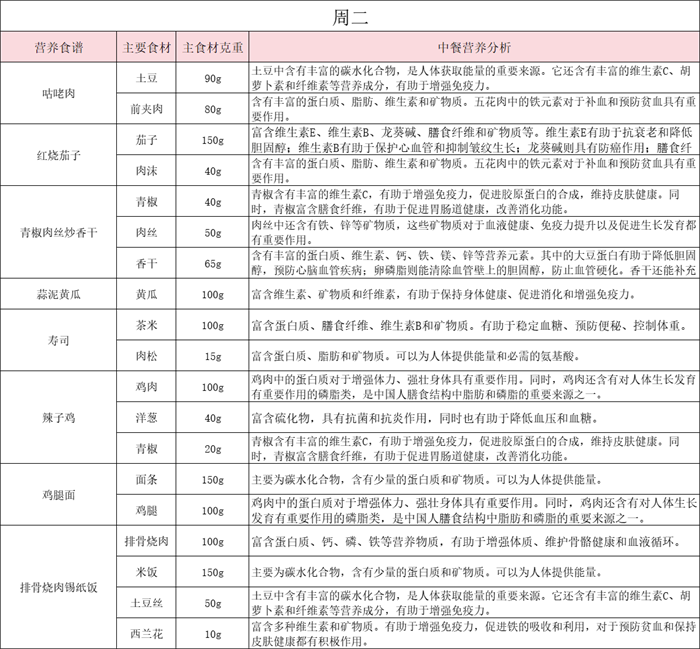The width and height of the screenshot is (700, 649).
Task: Select the 蒜泥黄瓜 recipe cell
Action: 59,295
